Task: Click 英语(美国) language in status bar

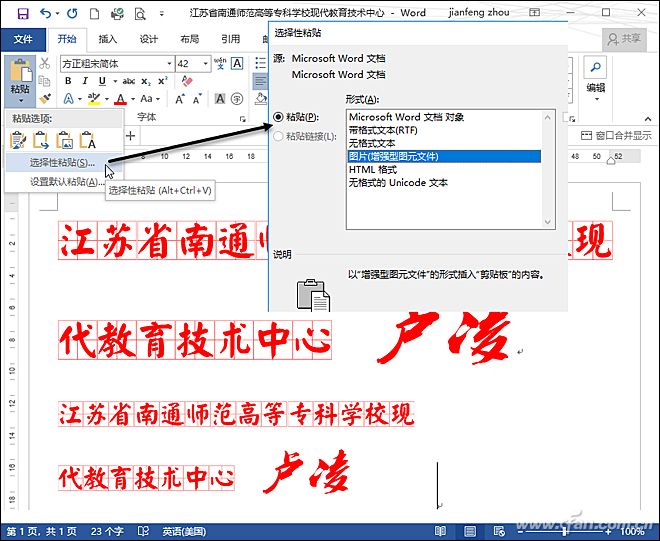Action: click(184, 532)
